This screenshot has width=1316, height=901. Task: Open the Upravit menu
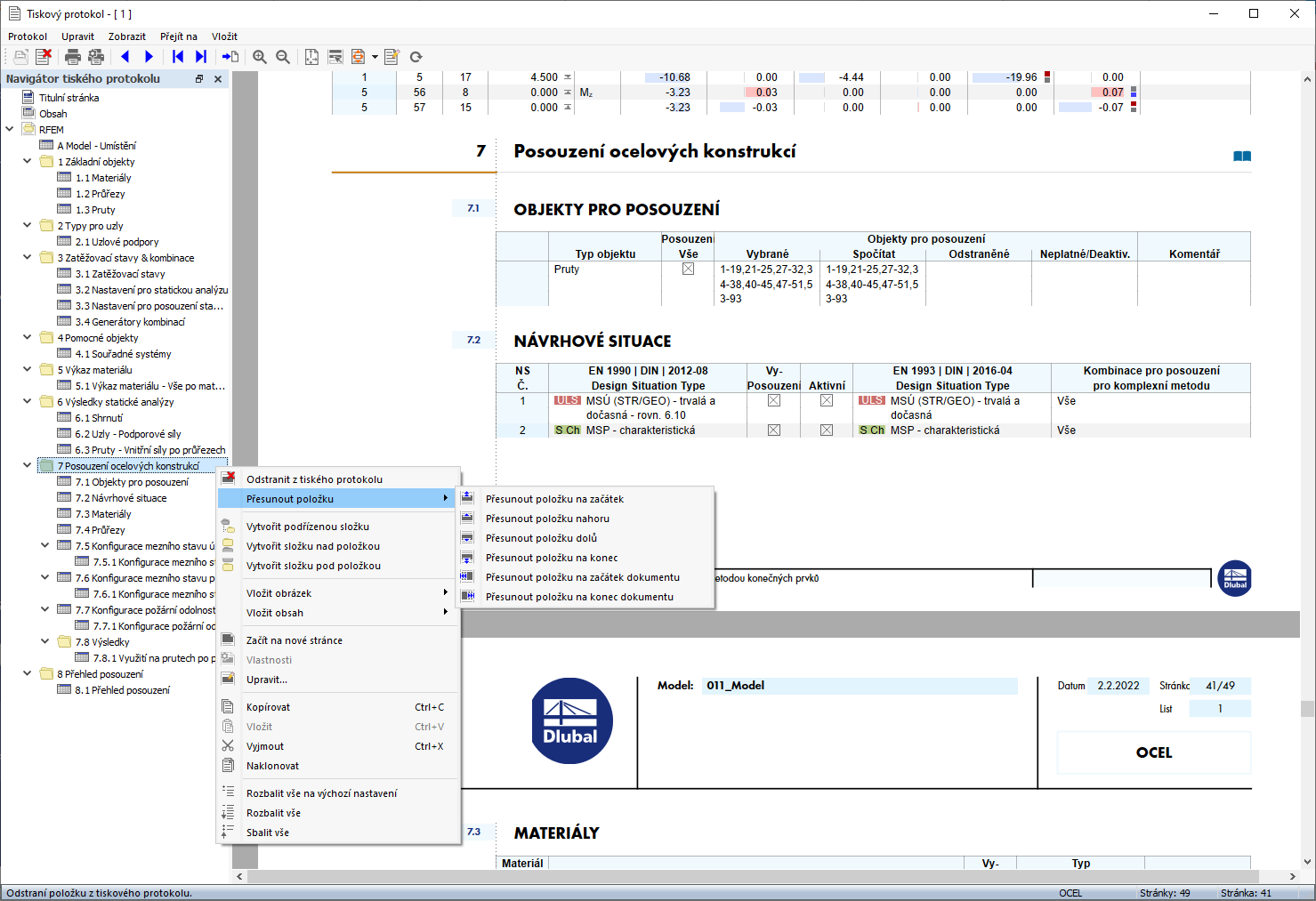click(78, 36)
